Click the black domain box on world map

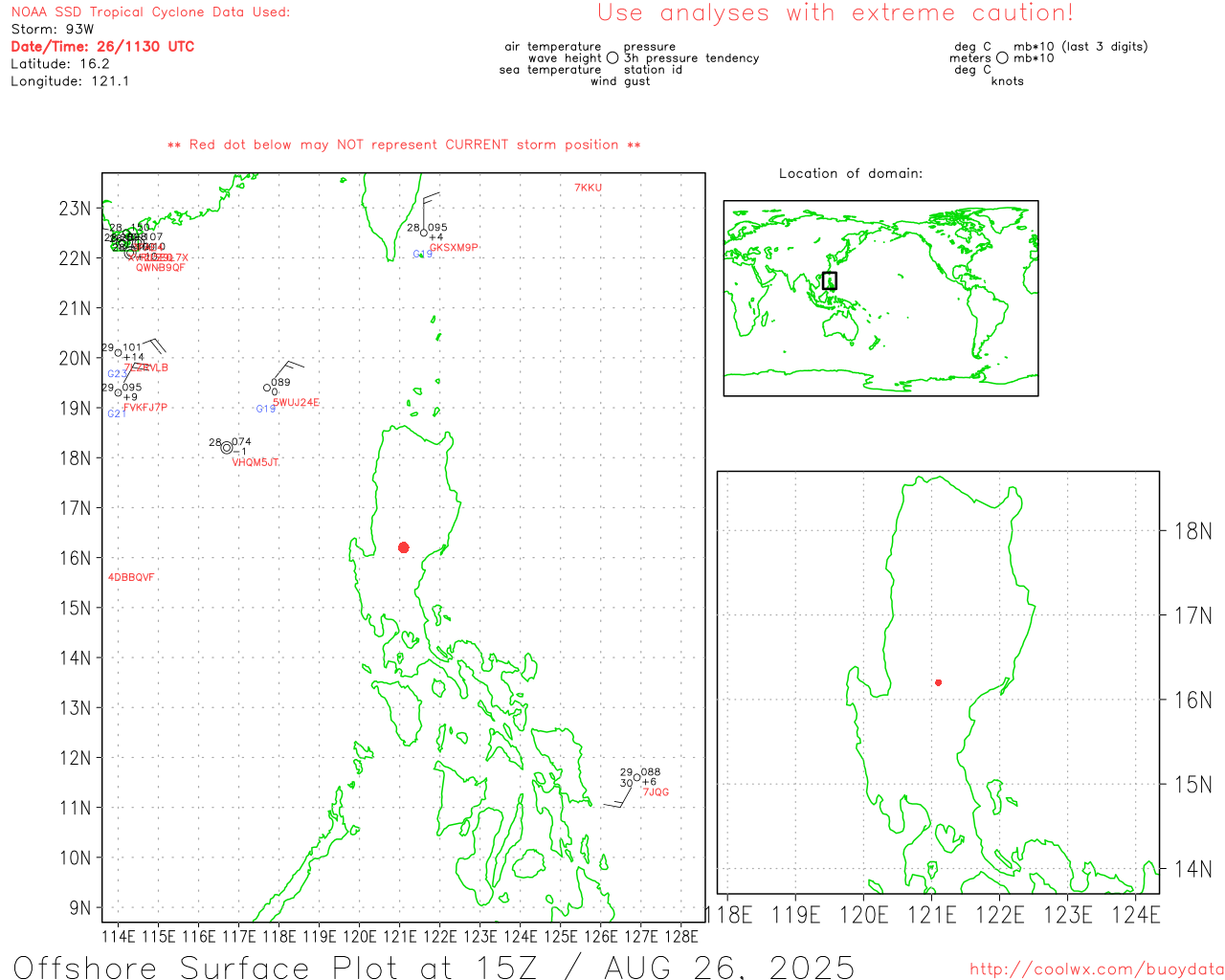pyautogui.click(x=830, y=280)
